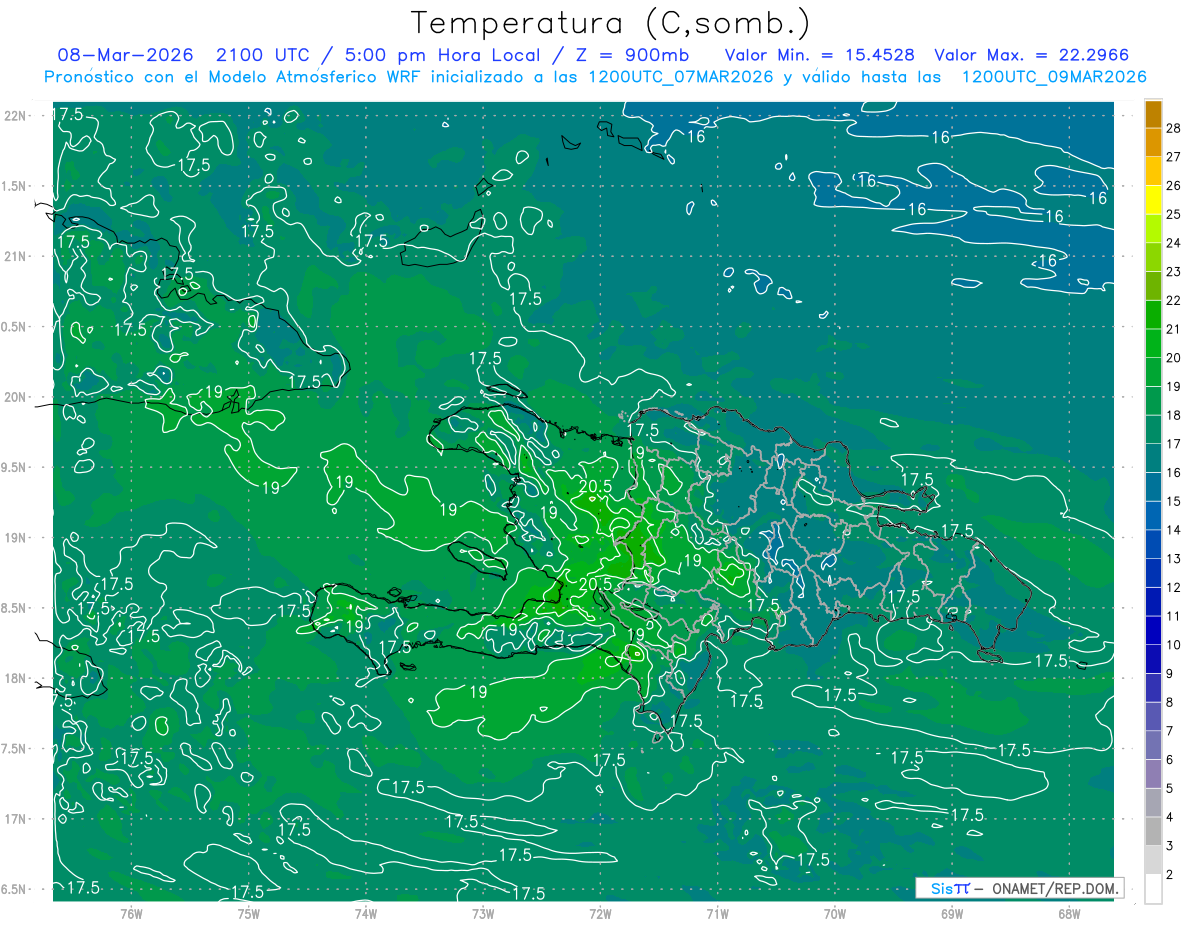Image resolution: width=1200 pixels, height=927 pixels.
Task: Click the "Valor Max. = 22.2966" value
Action: pyautogui.click(x=1031, y=55)
